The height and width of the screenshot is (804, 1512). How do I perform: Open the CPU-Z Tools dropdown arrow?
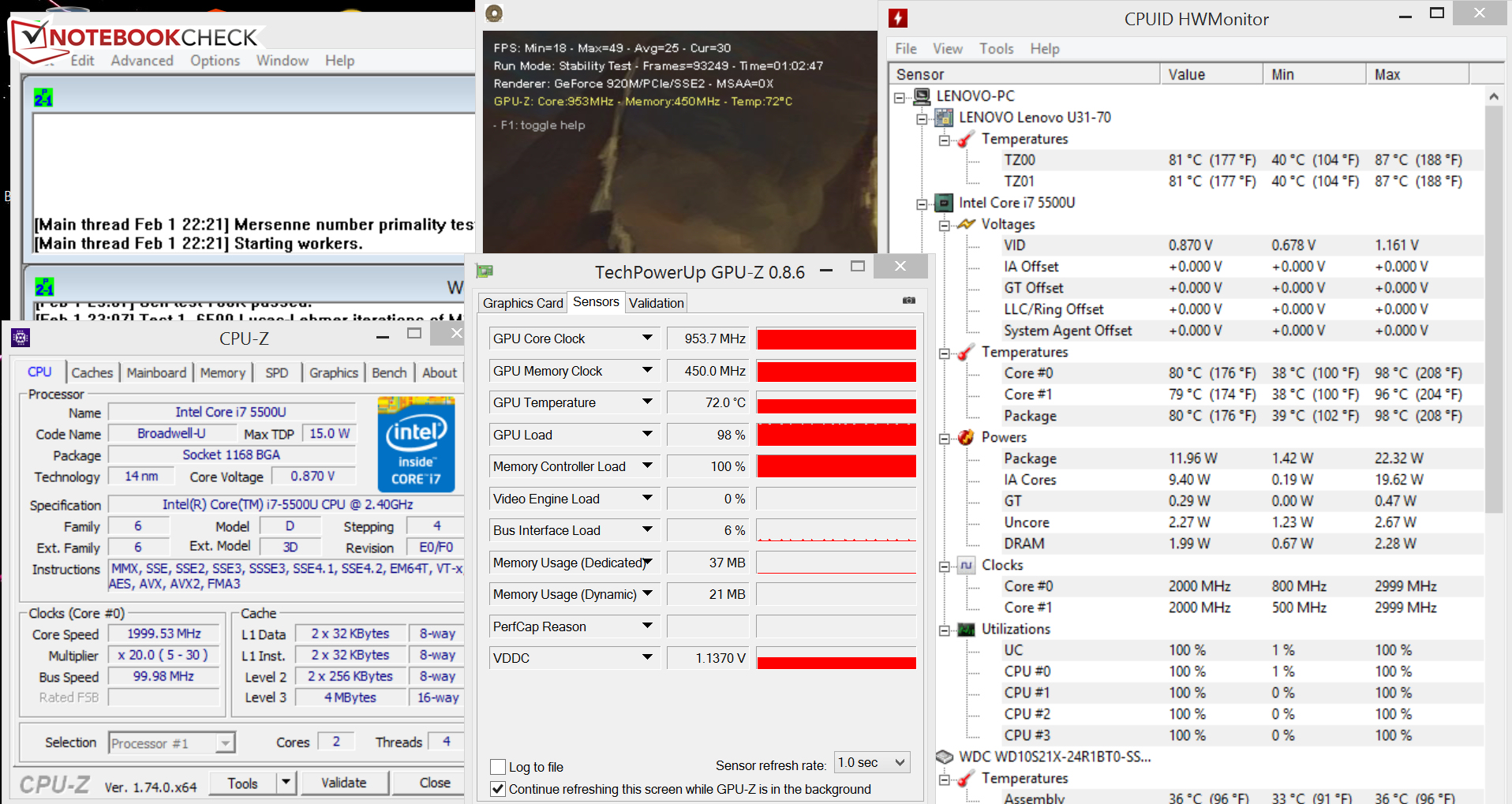click(286, 783)
